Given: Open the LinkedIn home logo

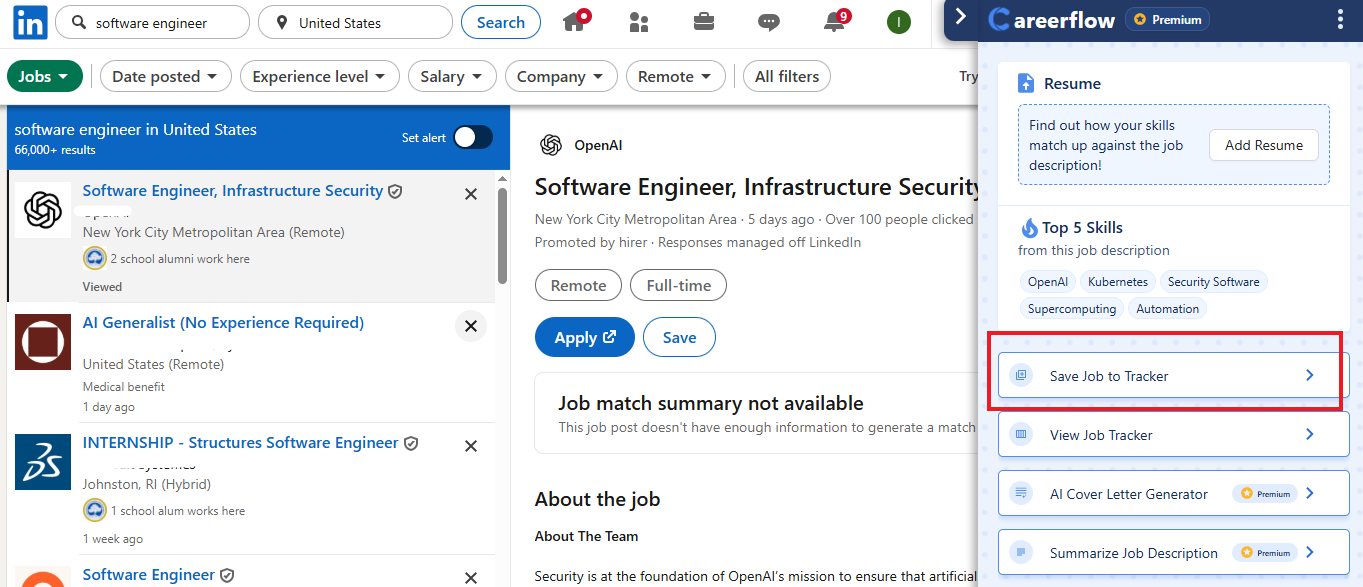Looking at the screenshot, I should click(x=30, y=22).
